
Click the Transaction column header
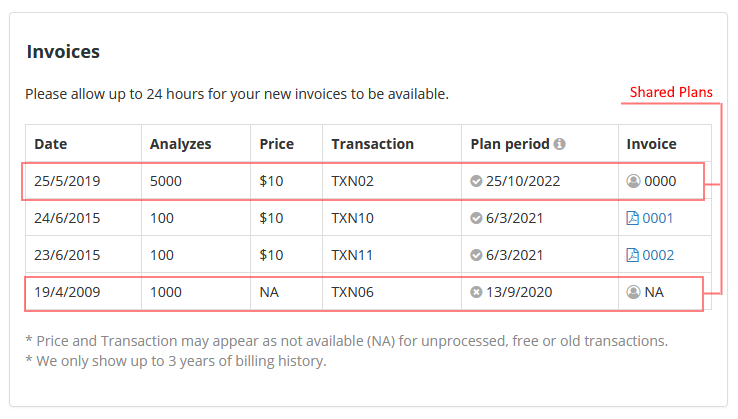[372, 144]
